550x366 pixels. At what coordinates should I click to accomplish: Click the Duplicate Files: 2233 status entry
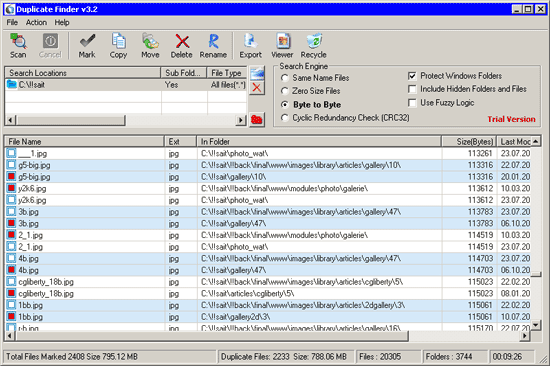(x=284, y=357)
